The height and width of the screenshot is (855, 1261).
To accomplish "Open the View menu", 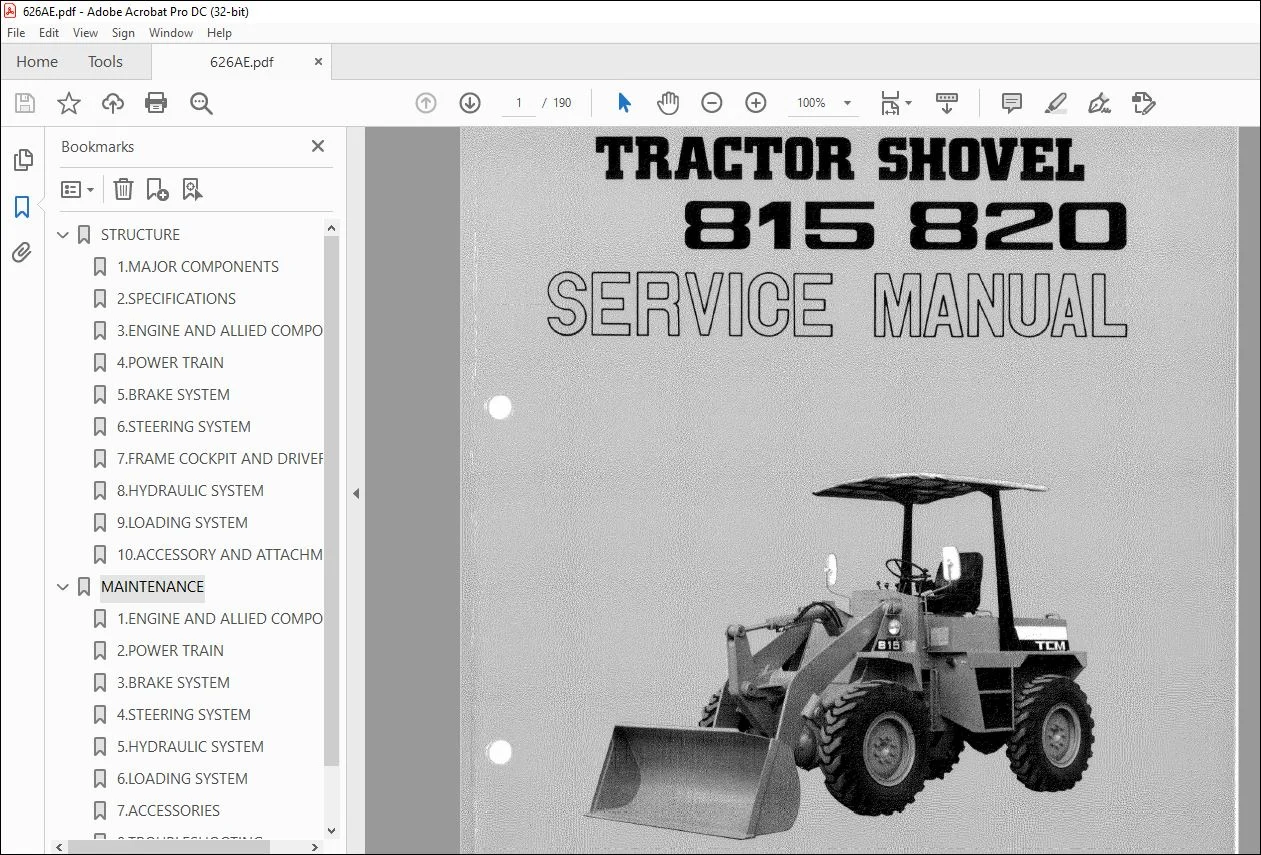I will [85, 33].
